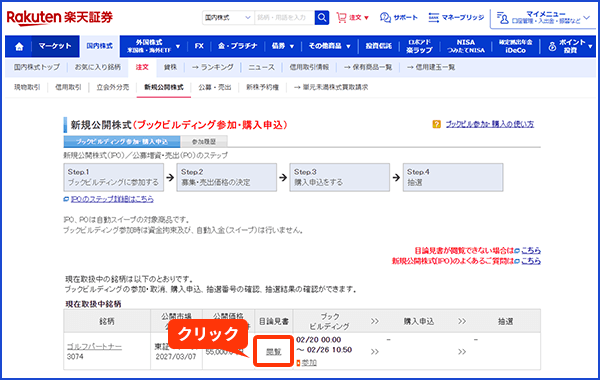Select stock code 3074 text
Screen dimensions: 600x380
click(x=75, y=357)
